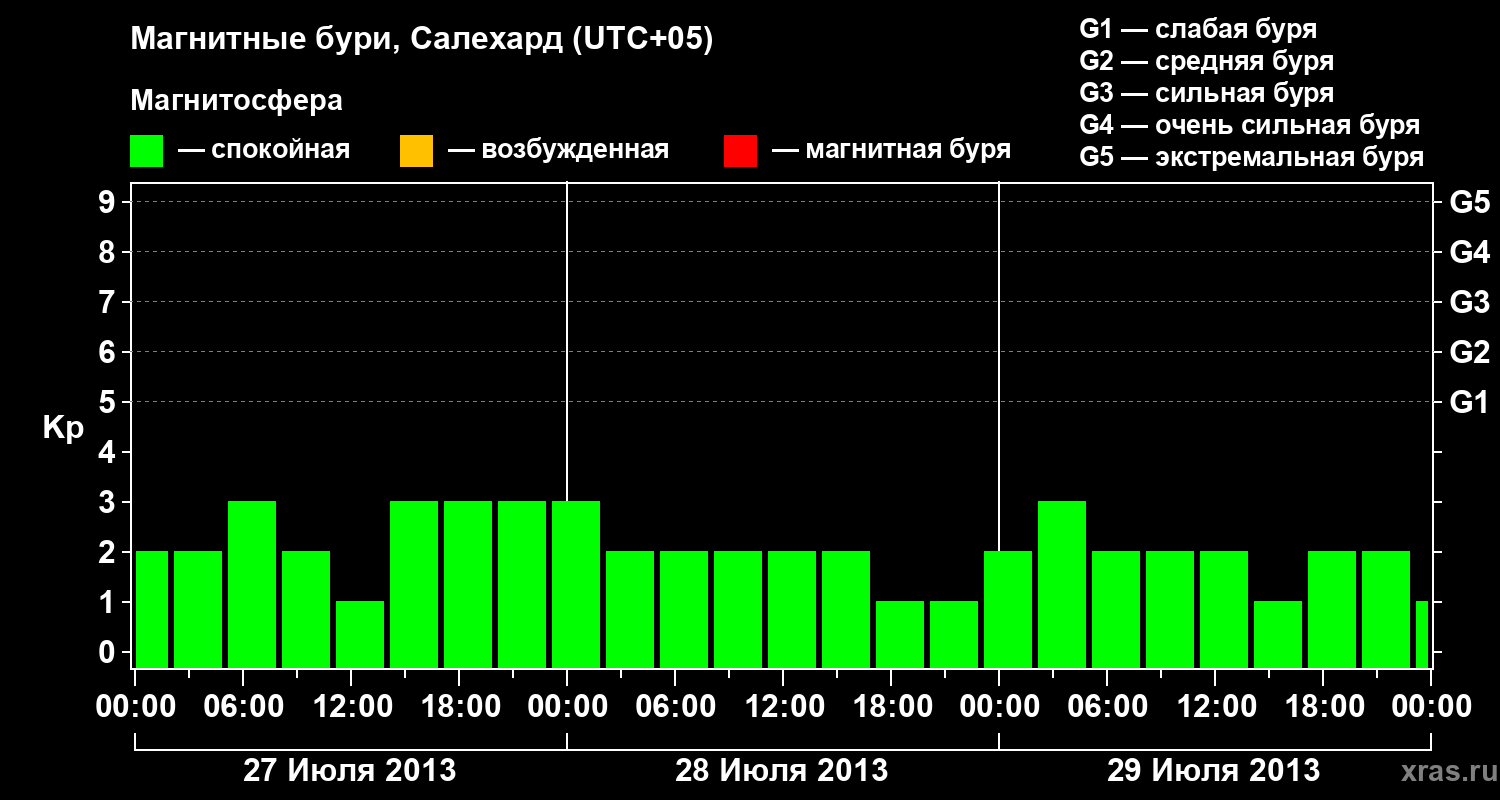Click the '28 Июля 2013' date label
Viewport: 1500px width, 800px height.
point(781,771)
